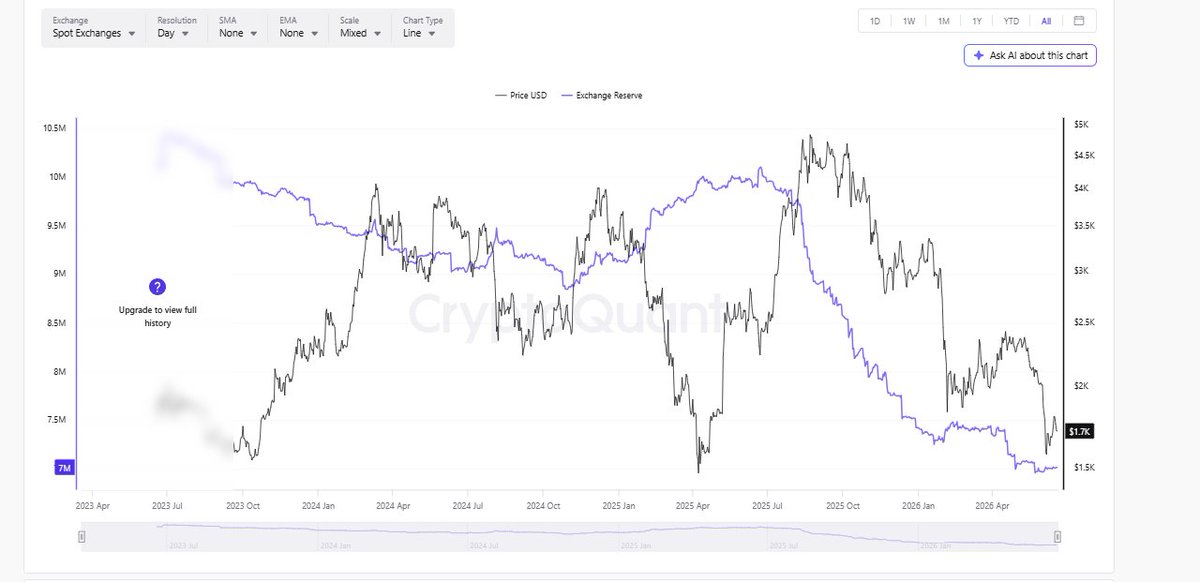Click the 2023 Apr x-axis label
Screen dimensions: 1200x582
coord(93,506)
